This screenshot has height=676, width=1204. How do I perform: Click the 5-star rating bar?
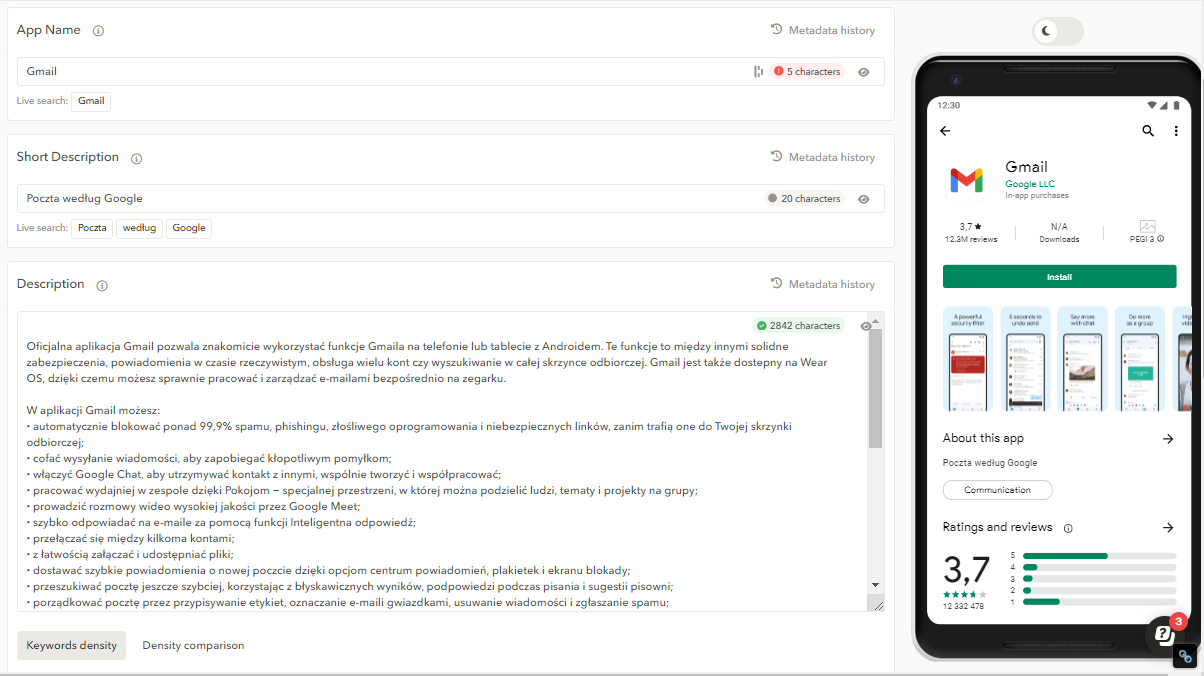(x=1099, y=555)
